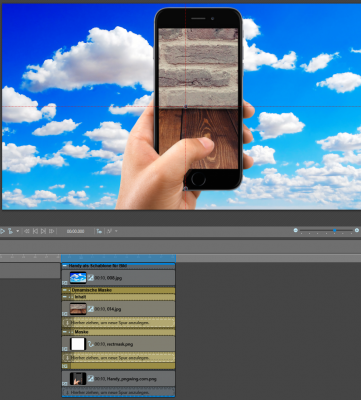Viewport: 361px width, 400px height.
Task: Collapse the 'Inhalt' track
Action: pyautogui.click(x=65, y=297)
